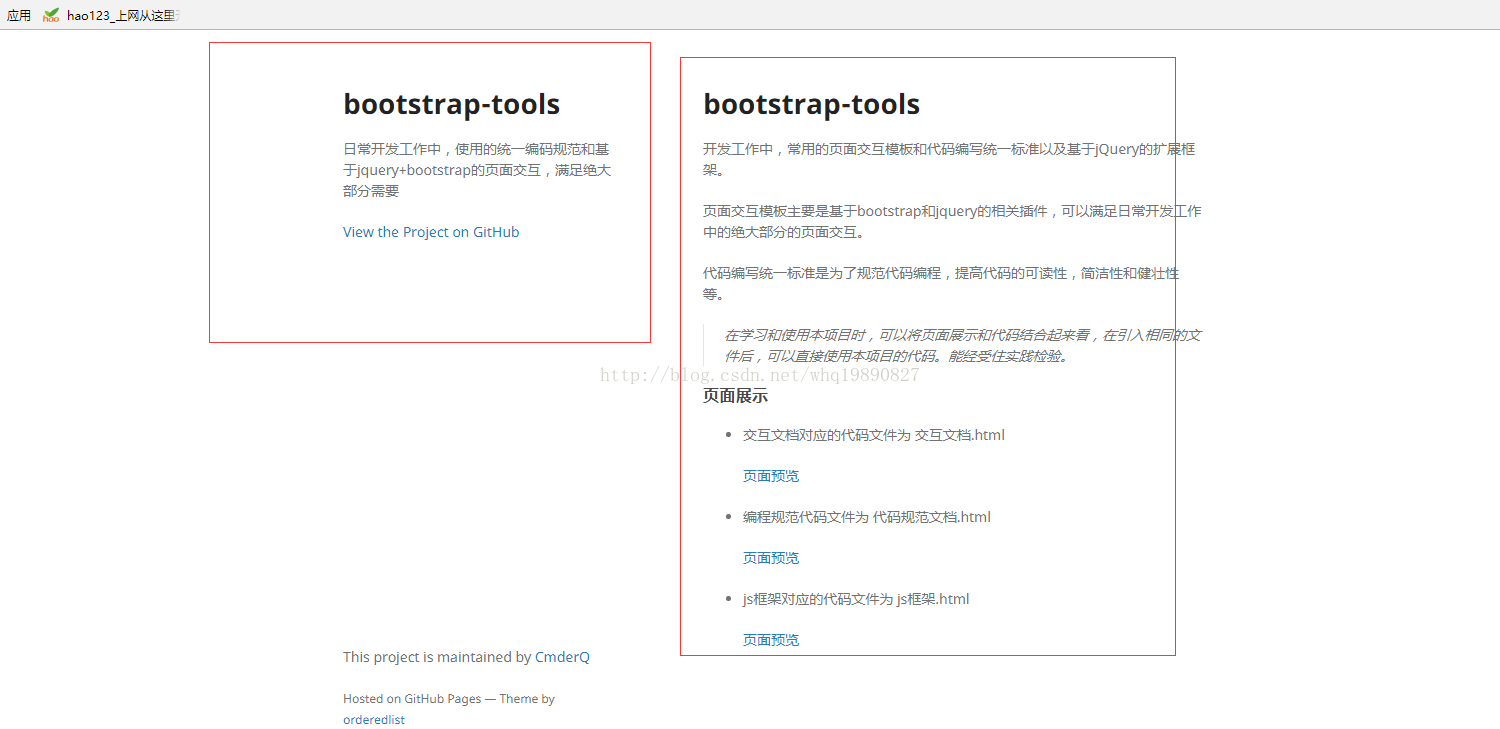
Task: Click the 应用 apps bookmark
Action: 19,15
